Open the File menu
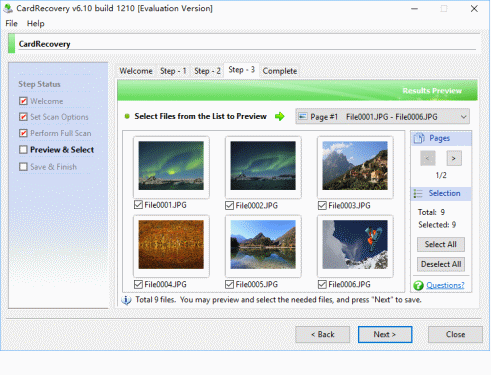 pyautogui.click(x=11, y=24)
